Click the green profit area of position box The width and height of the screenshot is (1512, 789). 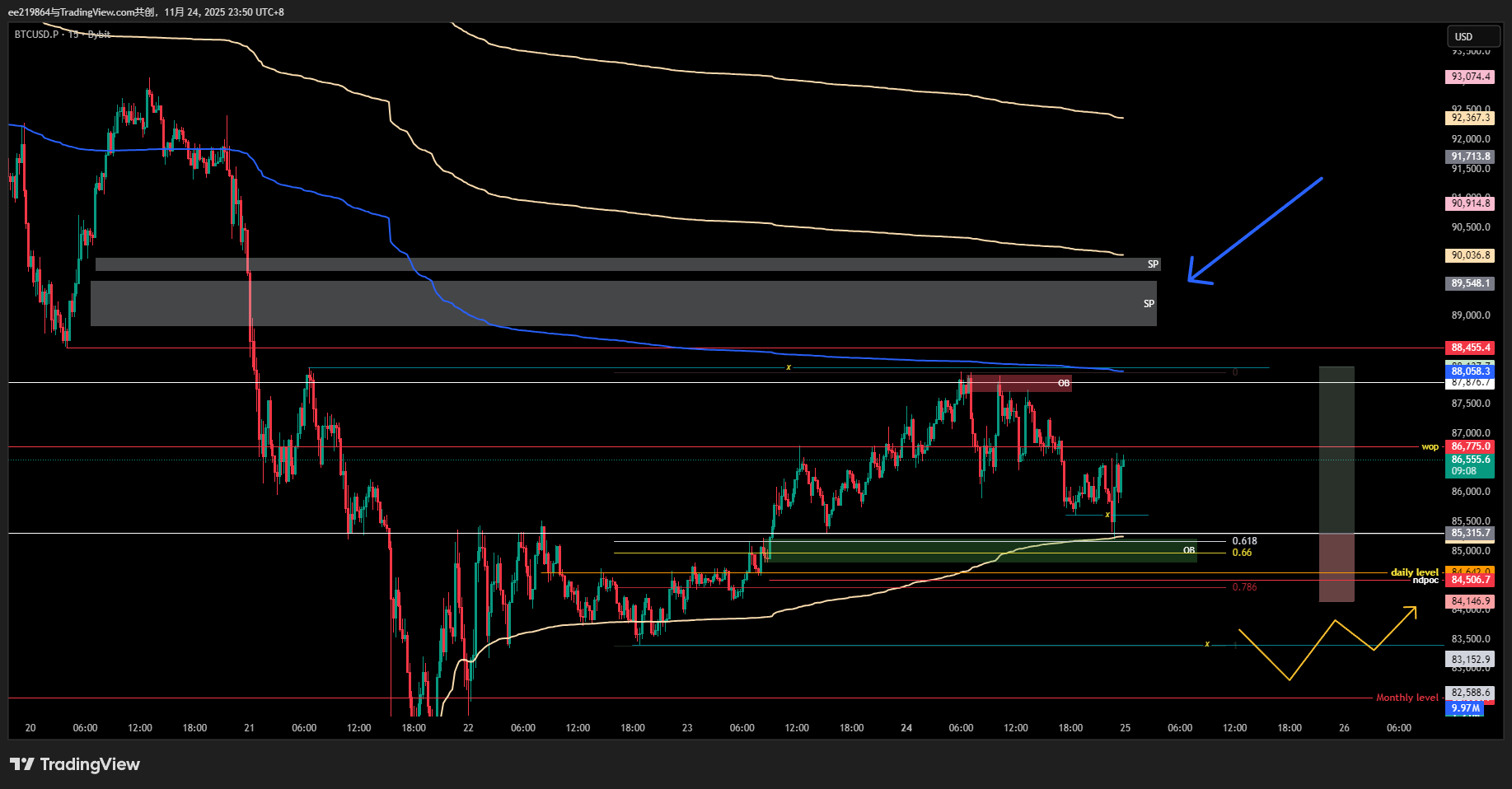[1336, 449]
